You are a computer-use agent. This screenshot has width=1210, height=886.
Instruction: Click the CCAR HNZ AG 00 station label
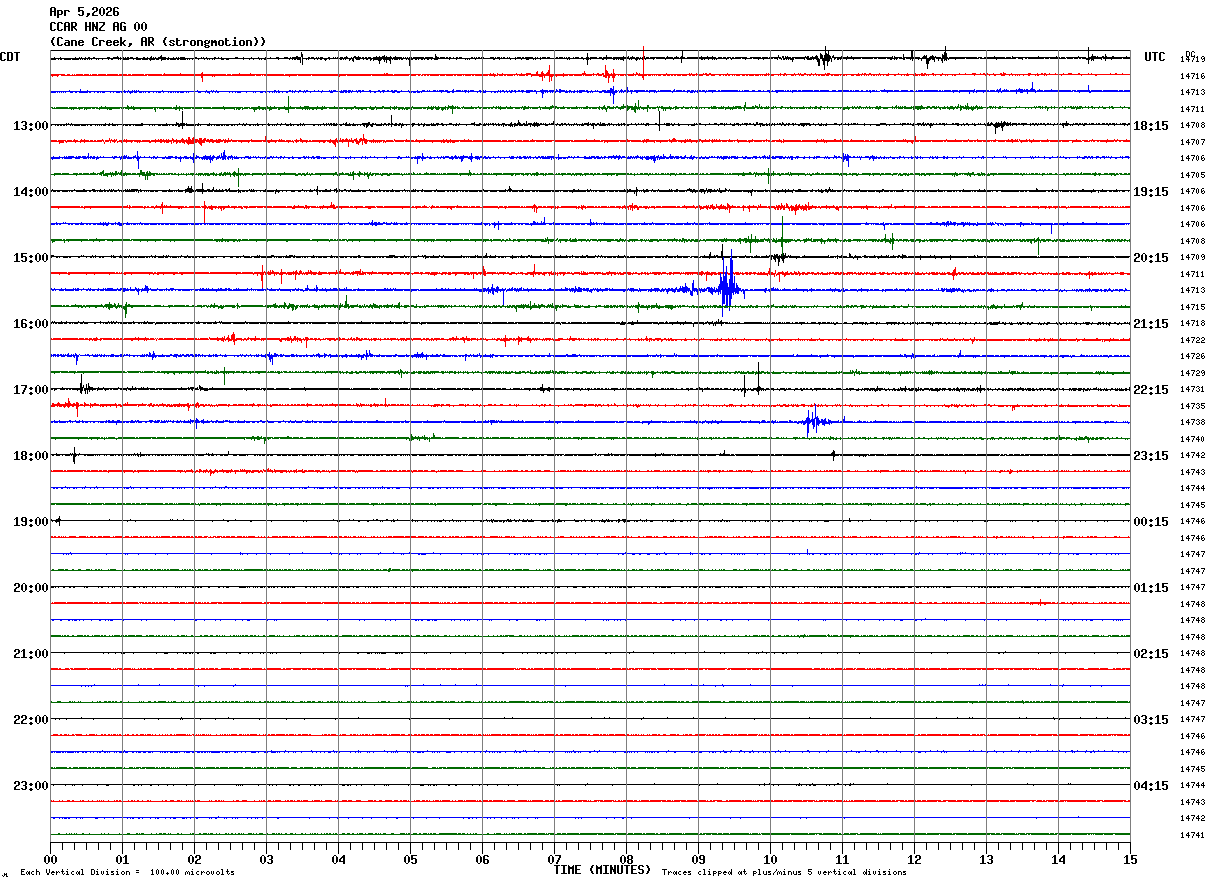(98, 27)
